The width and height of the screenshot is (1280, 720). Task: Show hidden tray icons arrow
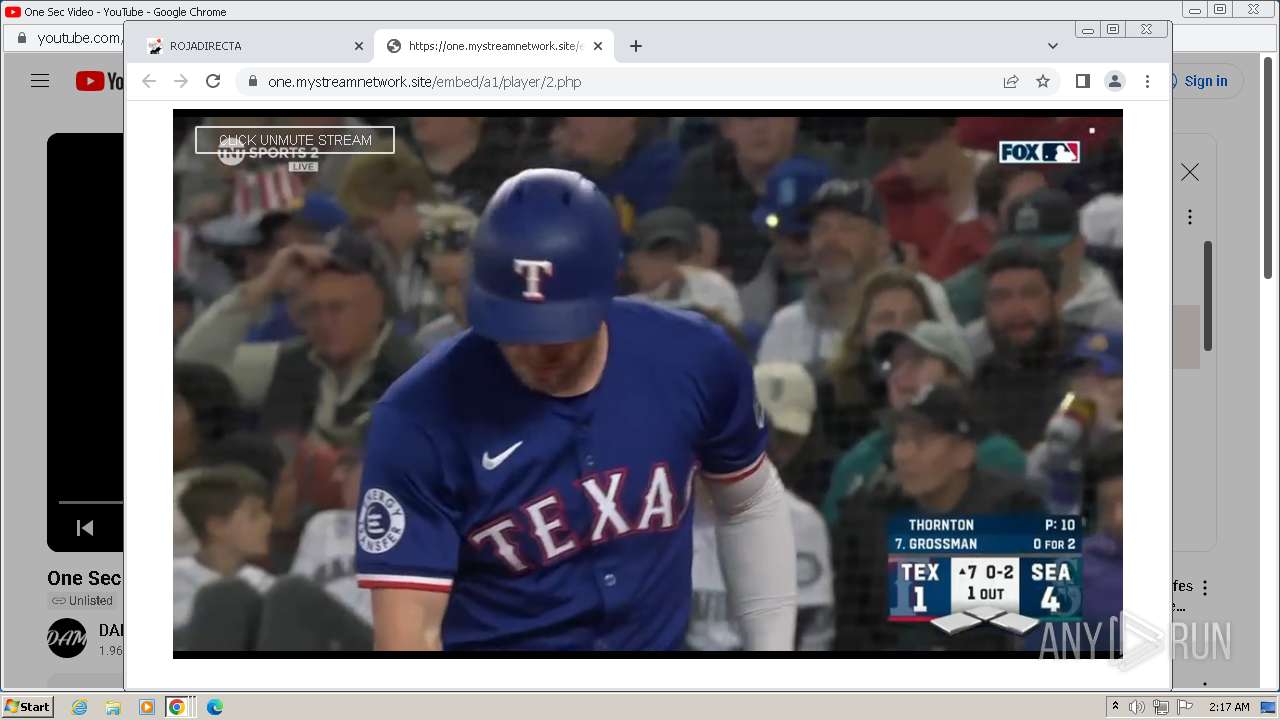(1115, 706)
